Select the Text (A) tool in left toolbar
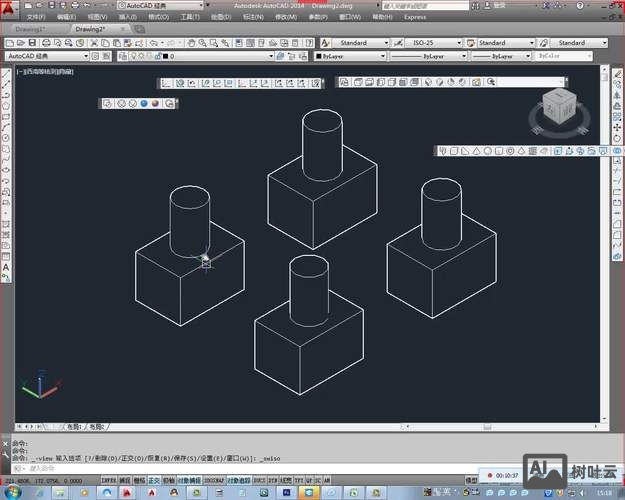This screenshot has height=500, width=625. tap(6, 267)
